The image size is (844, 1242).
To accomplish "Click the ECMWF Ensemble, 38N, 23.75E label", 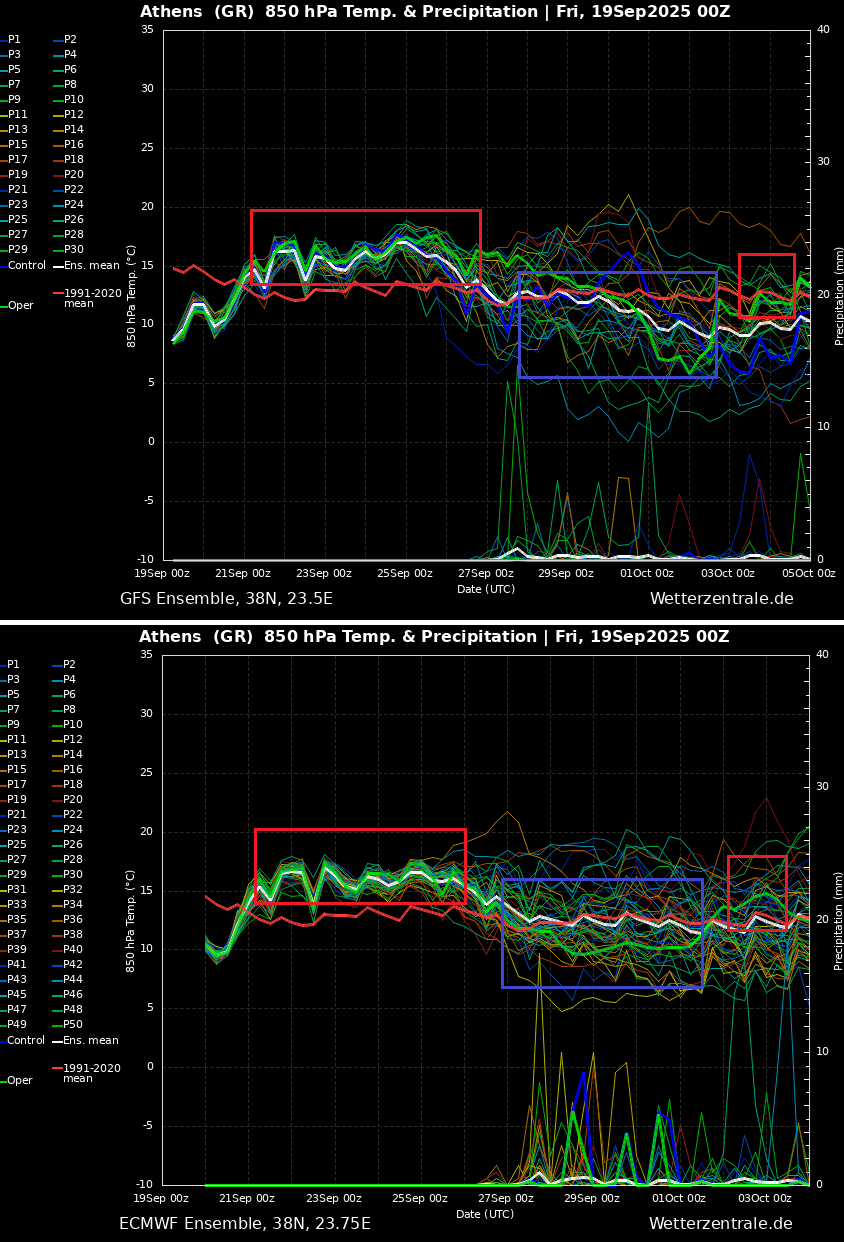I will tap(245, 1224).
